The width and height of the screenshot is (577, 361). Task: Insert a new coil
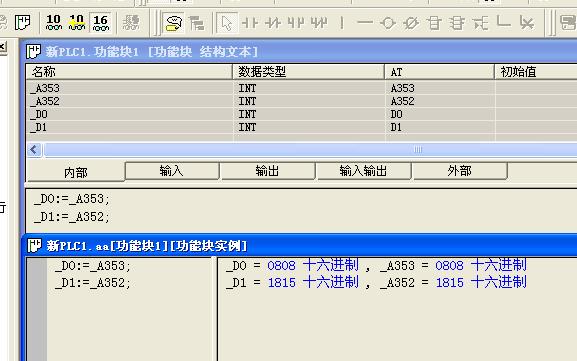tap(388, 23)
